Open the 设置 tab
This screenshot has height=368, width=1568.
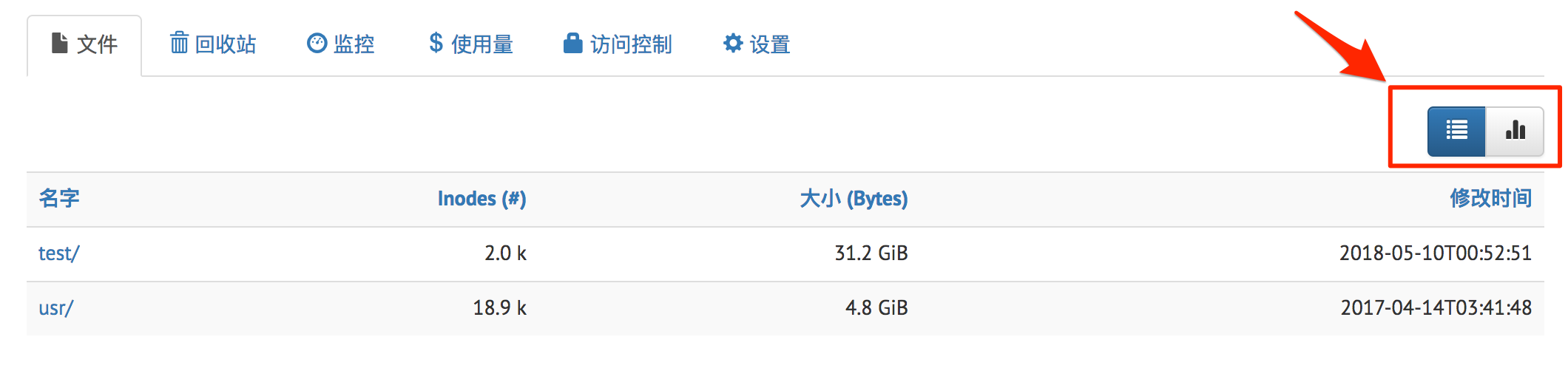769,44
